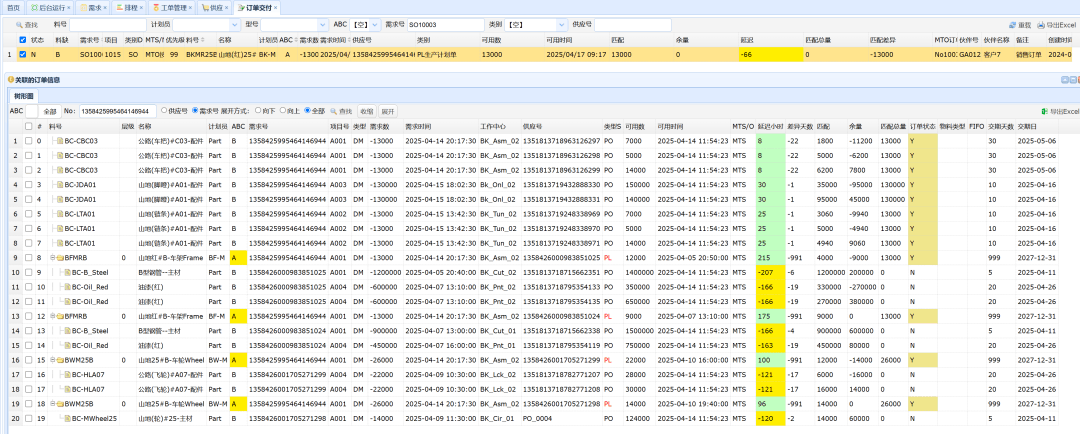Tick the checkbox for row 1 BC-CBC03

[27, 141]
